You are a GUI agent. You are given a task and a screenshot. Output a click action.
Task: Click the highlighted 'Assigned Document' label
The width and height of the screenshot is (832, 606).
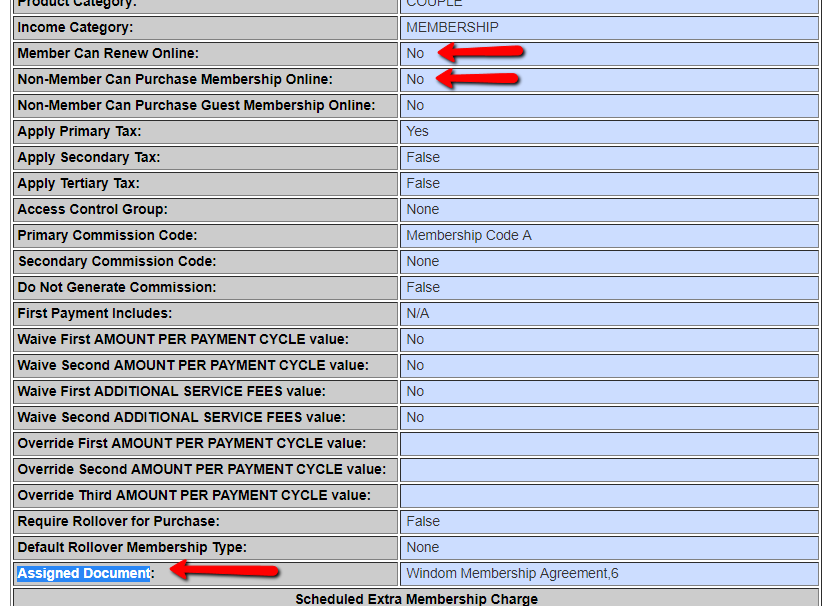coord(83,573)
